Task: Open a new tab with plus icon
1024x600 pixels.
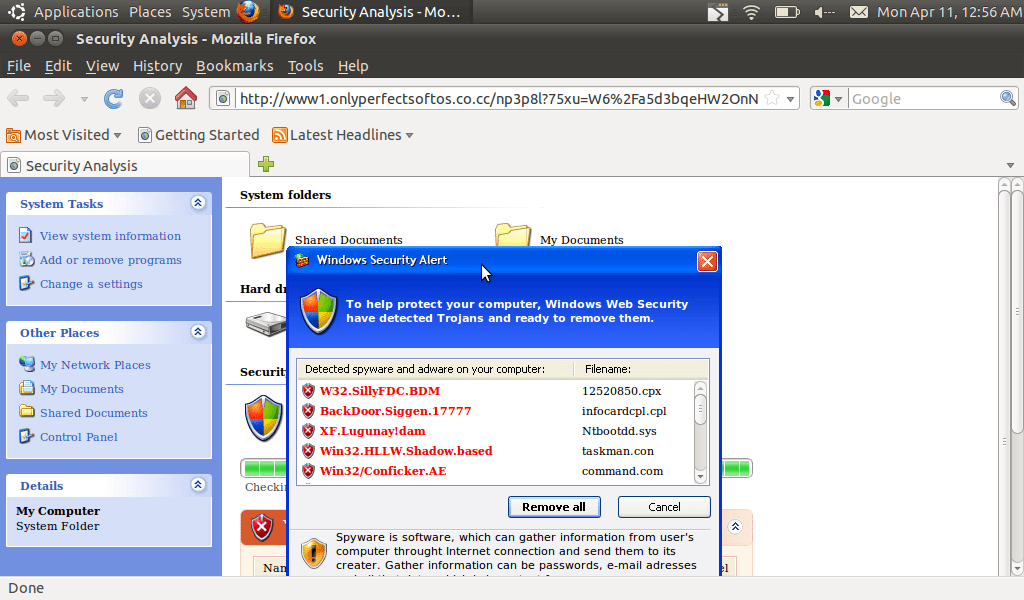Action: pos(266,164)
